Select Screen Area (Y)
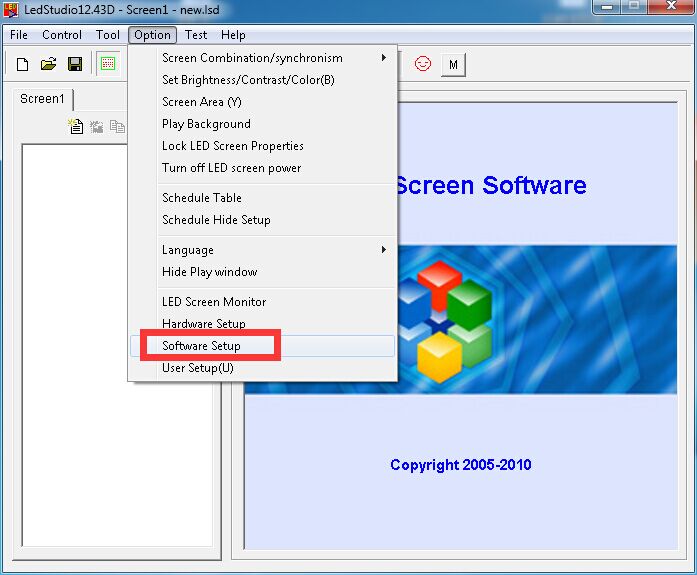Image resolution: width=697 pixels, height=575 pixels. coord(262,102)
